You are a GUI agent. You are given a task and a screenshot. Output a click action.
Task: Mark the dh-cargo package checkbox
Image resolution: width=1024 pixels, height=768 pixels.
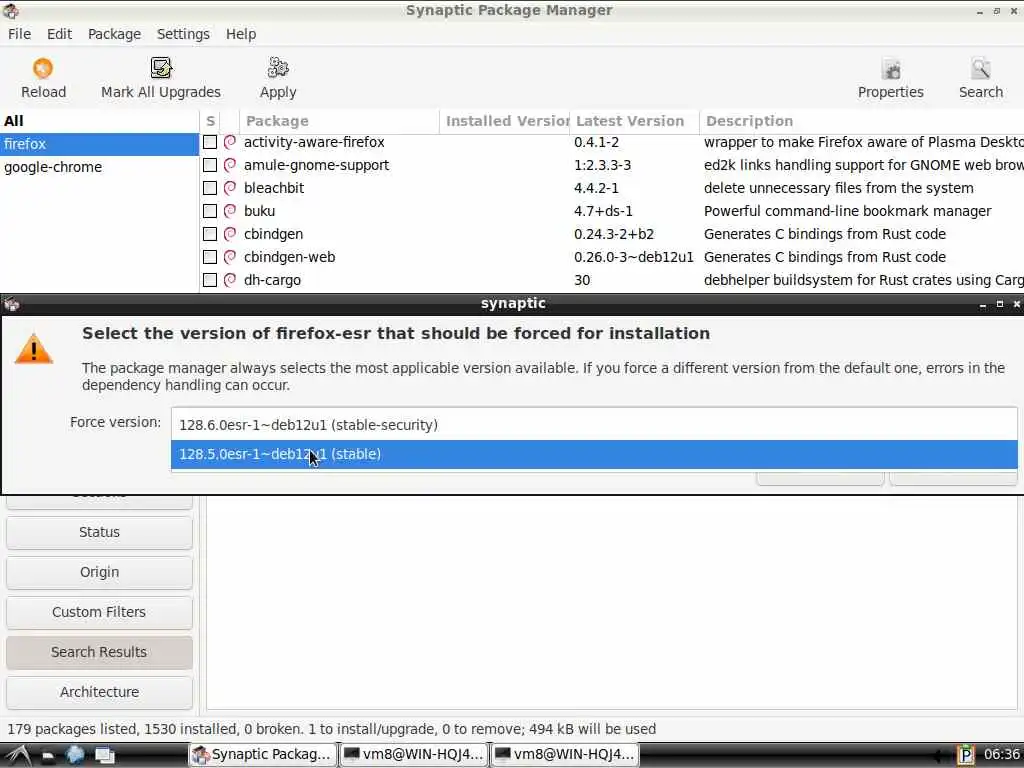(210, 280)
